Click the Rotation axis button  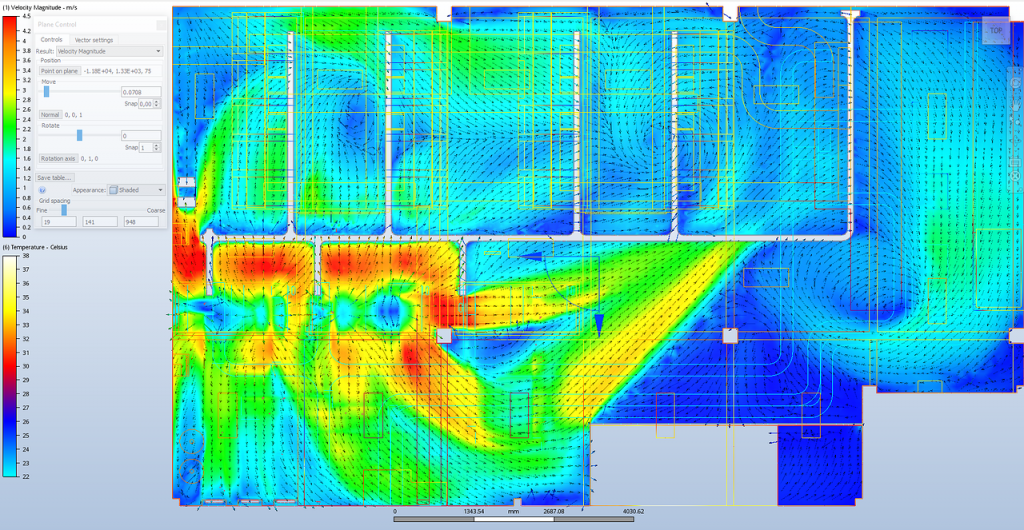coord(58,158)
